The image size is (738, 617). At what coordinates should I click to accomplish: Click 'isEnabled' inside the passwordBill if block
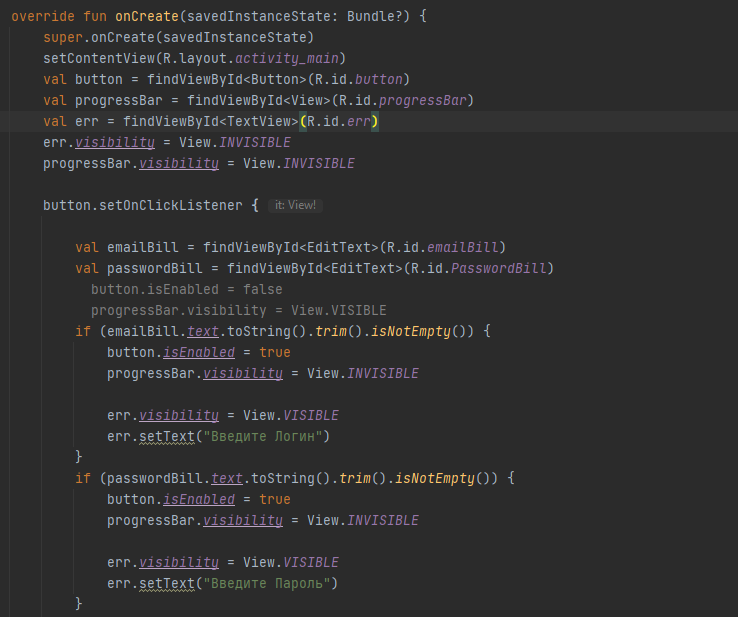[x=199, y=500]
